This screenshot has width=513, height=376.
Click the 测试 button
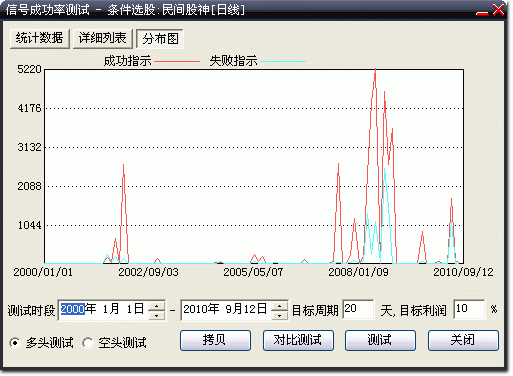coord(380,340)
